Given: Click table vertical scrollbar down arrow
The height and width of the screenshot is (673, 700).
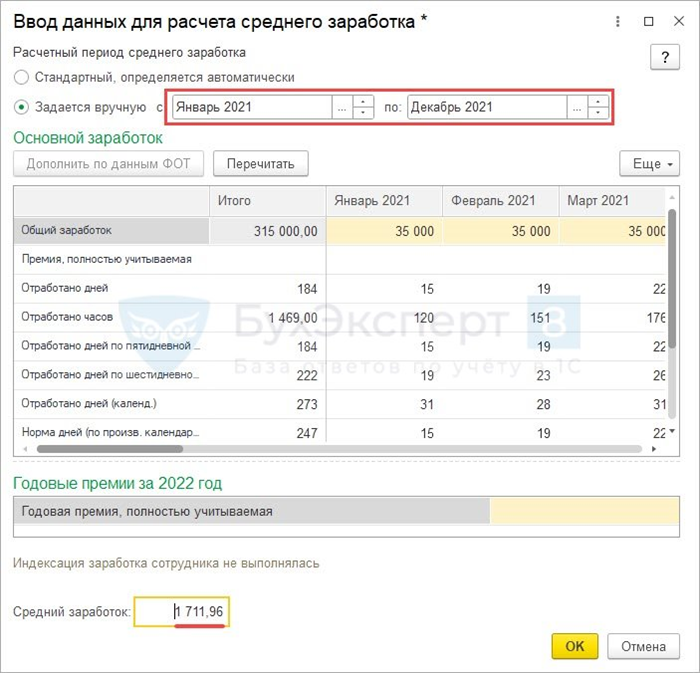Looking at the screenshot, I should pyautogui.click(x=672, y=431).
